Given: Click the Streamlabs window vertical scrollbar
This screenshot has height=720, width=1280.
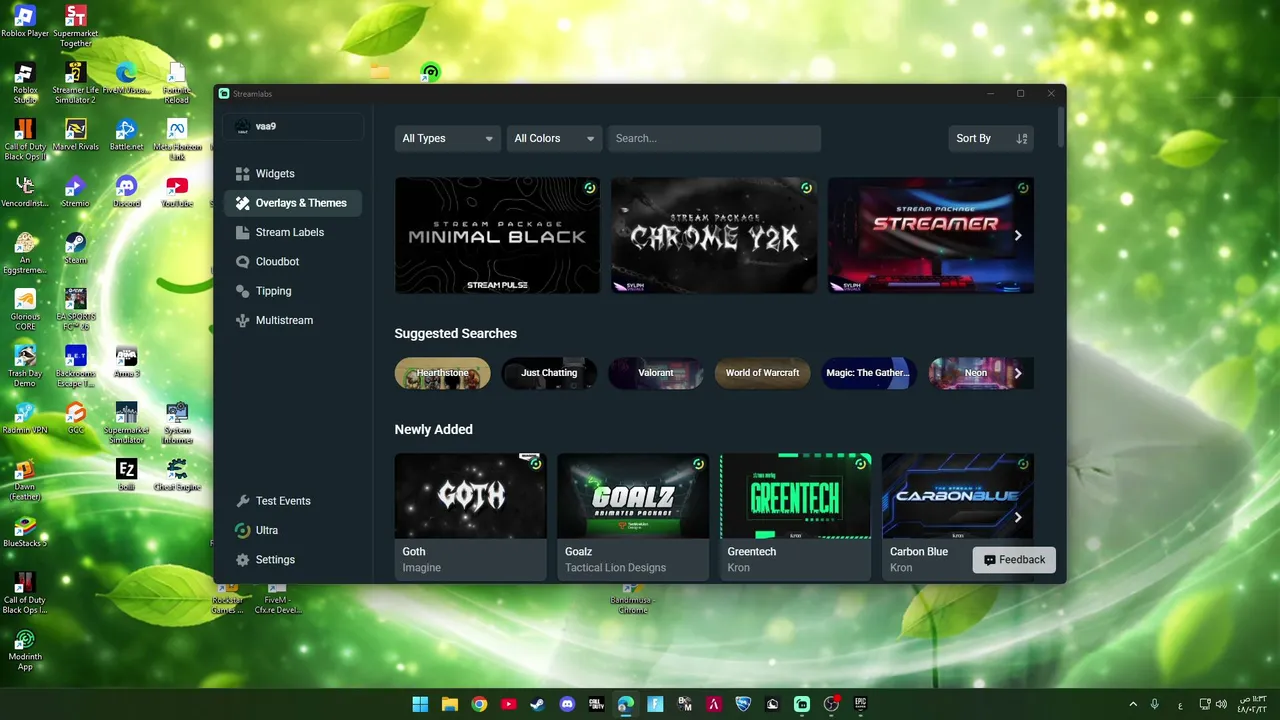Looking at the screenshot, I should pyautogui.click(x=1062, y=128).
